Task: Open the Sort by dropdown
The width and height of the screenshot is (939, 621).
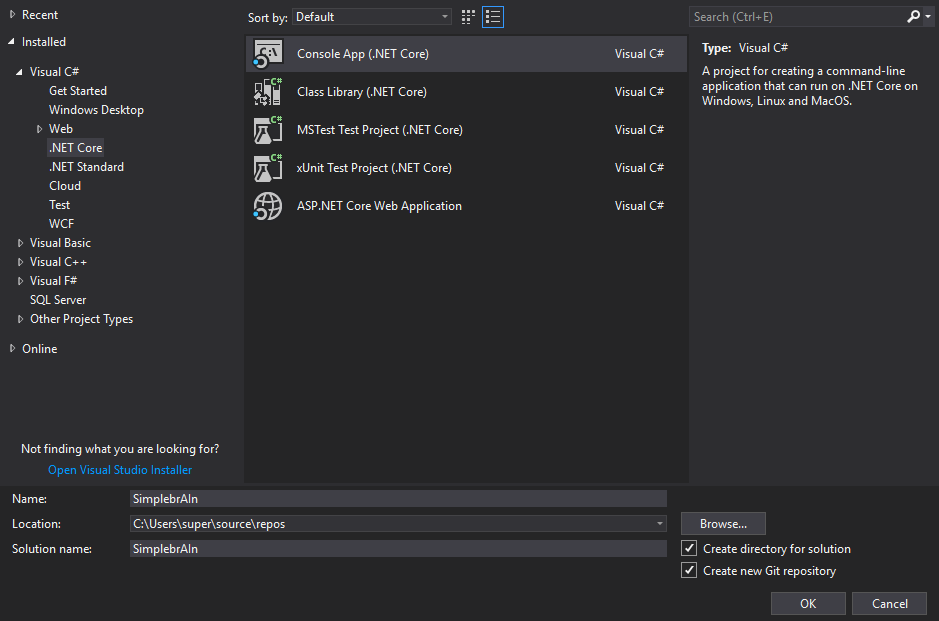Action: (372, 17)
